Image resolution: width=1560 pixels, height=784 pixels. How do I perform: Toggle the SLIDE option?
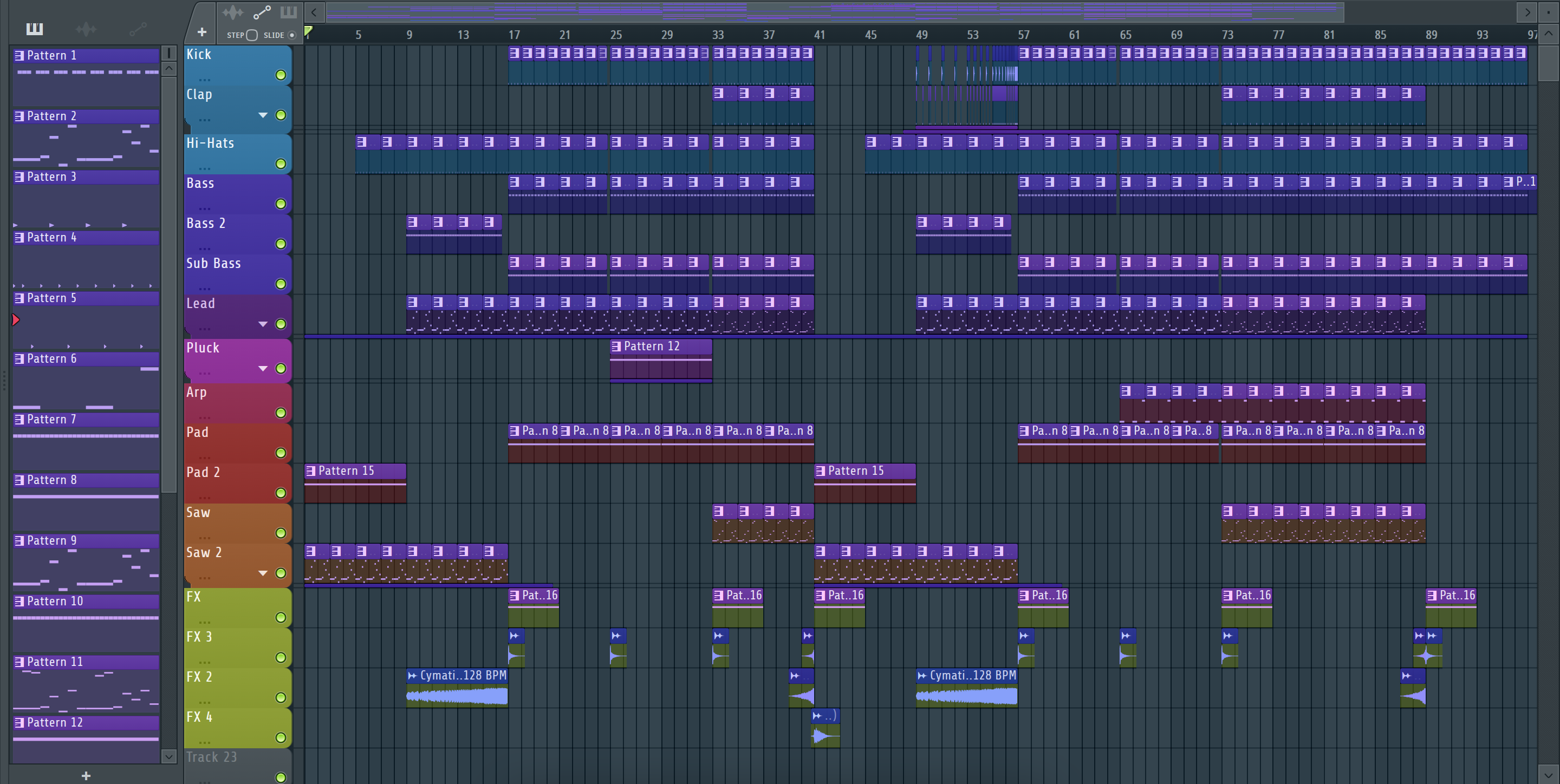point(292,35)
